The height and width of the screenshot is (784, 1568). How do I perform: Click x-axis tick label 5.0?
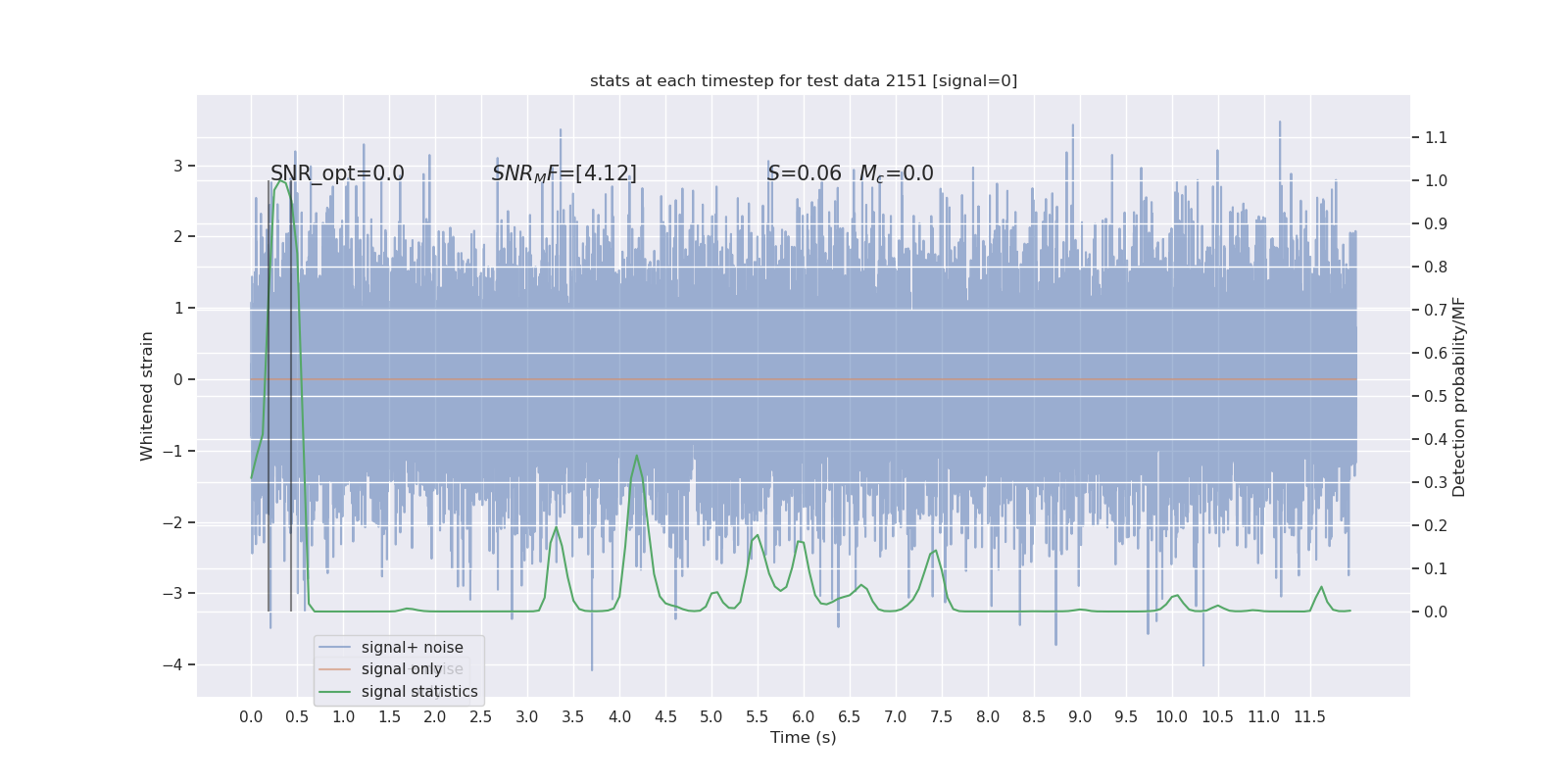point(711,717)
